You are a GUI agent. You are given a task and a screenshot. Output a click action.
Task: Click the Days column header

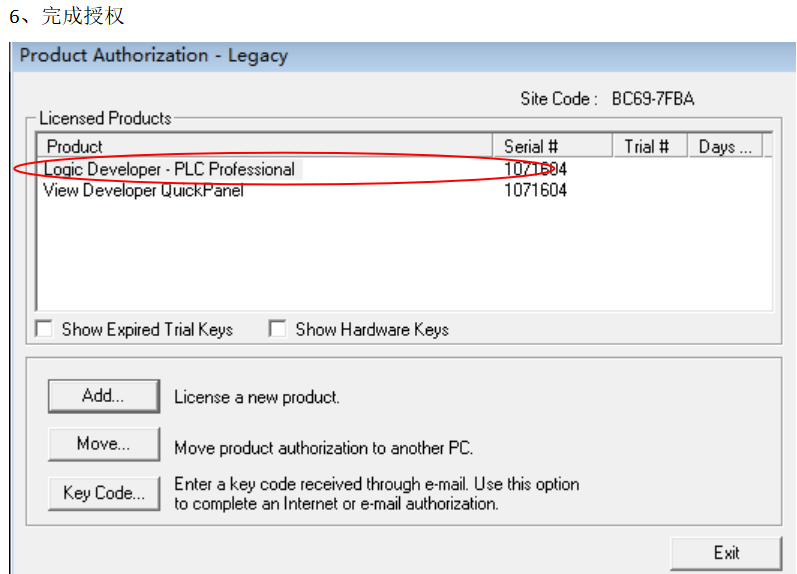pyautogui.click(x=725, y=147)
